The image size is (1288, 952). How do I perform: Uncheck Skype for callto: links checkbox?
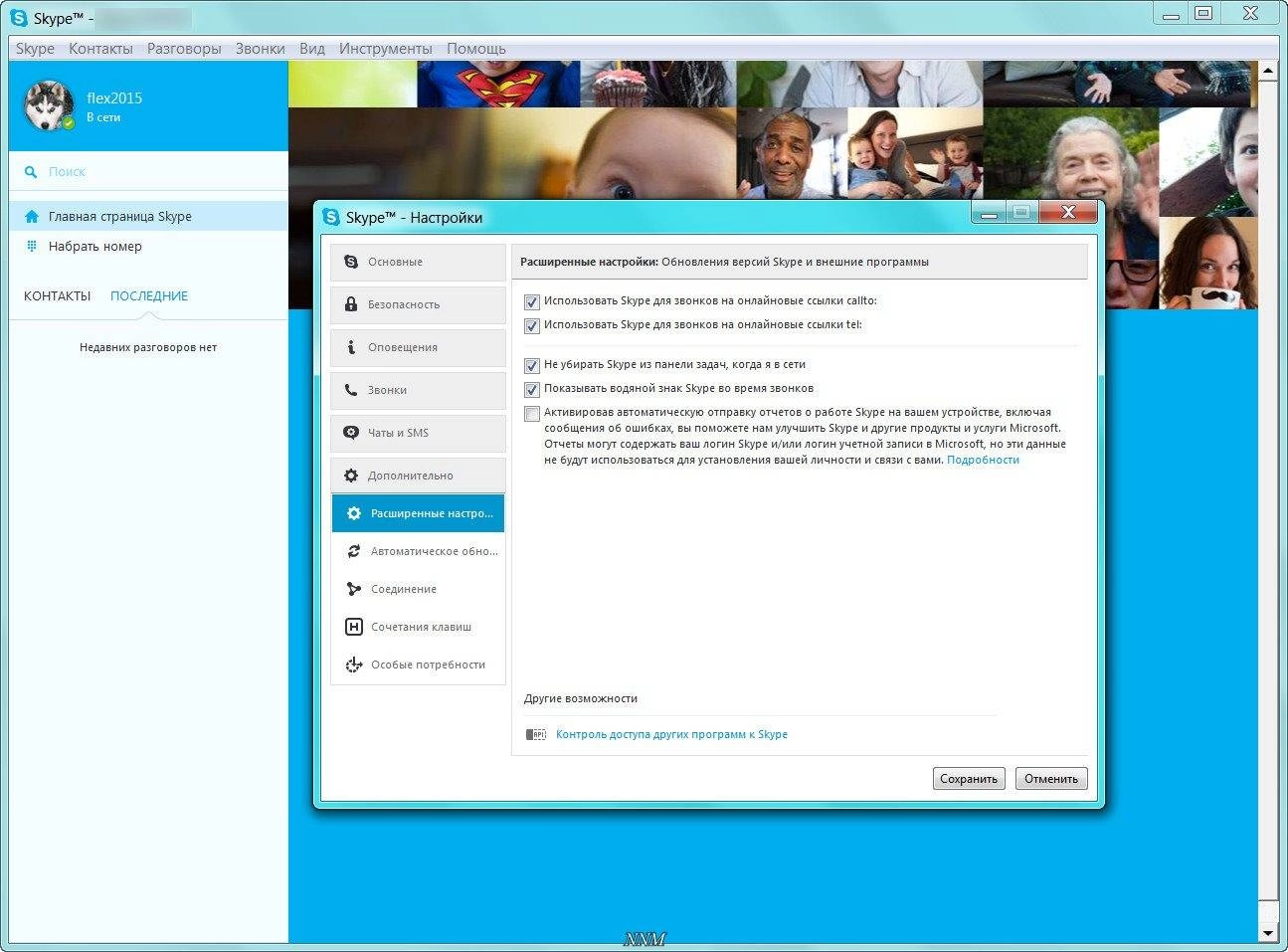pyautogui.click(x=532, y=301)
